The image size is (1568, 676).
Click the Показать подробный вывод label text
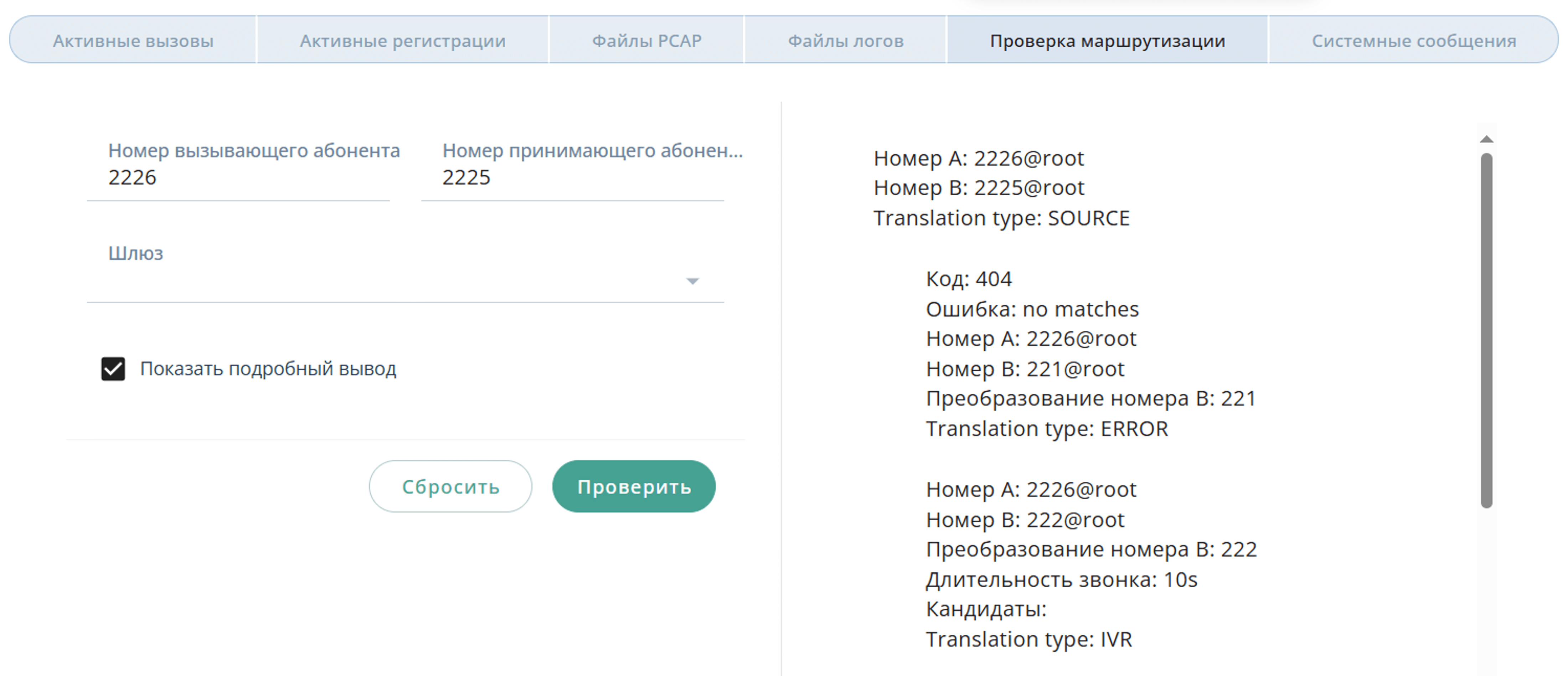[268, 369]
